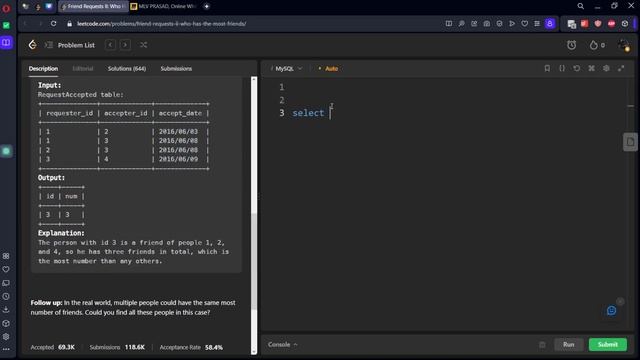
Task: Open the user profile avatar
Action: pyautogui.click(x=623, y=45)
